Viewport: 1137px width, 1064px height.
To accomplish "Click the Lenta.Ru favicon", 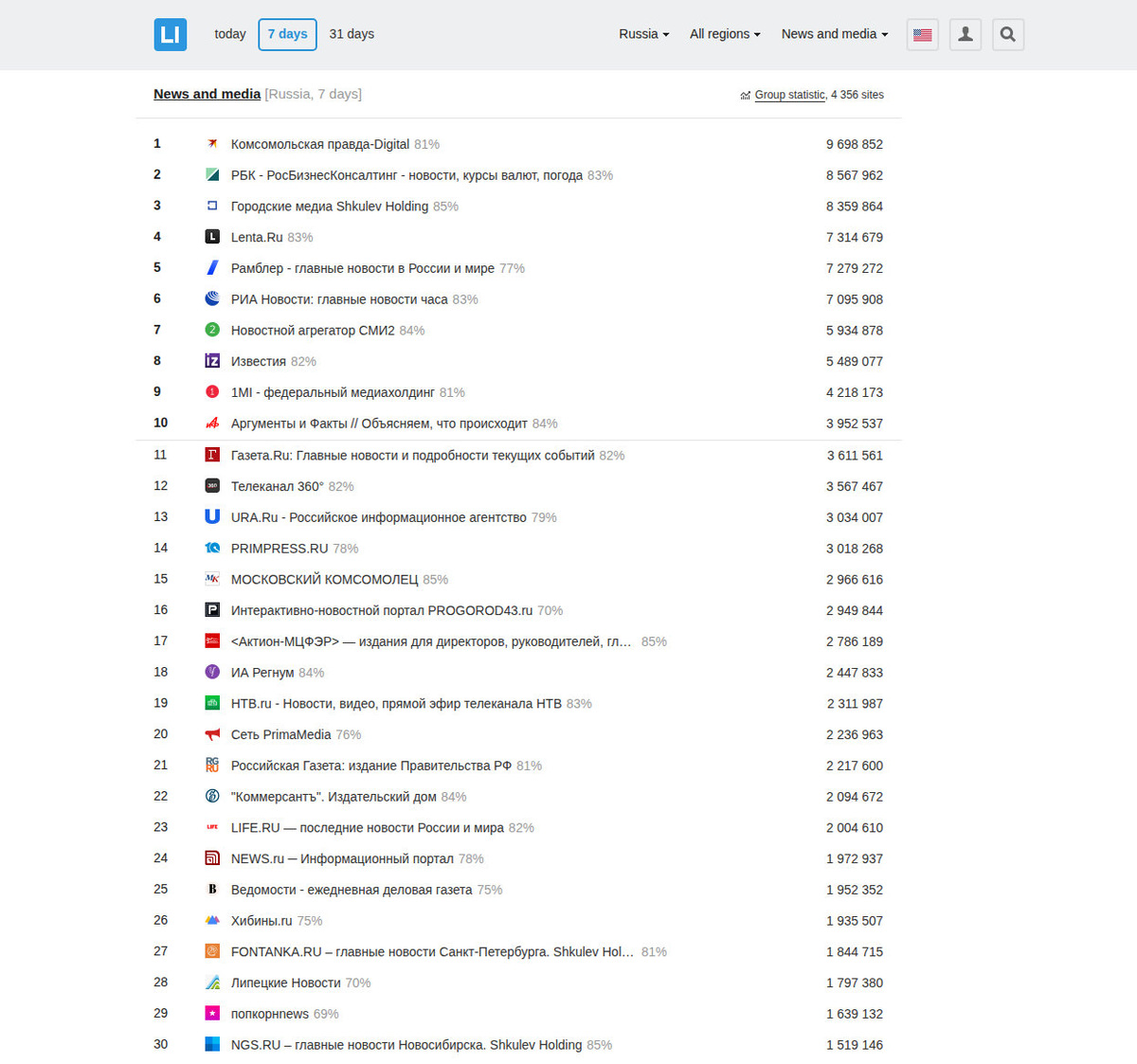I will point(212,237).
